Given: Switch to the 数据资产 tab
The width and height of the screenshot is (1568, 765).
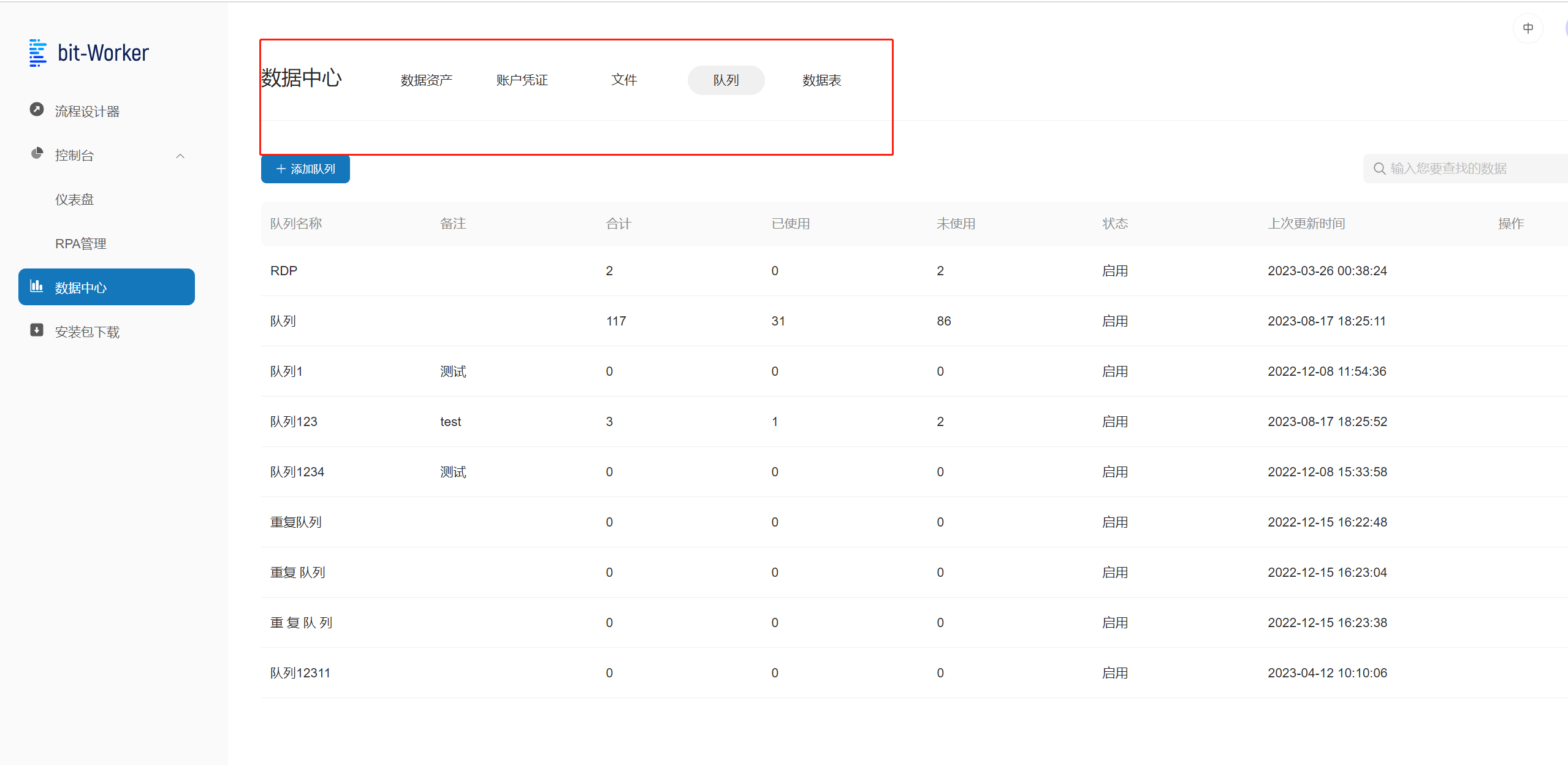Looking at the screenshot, I should tap(426, 80).
